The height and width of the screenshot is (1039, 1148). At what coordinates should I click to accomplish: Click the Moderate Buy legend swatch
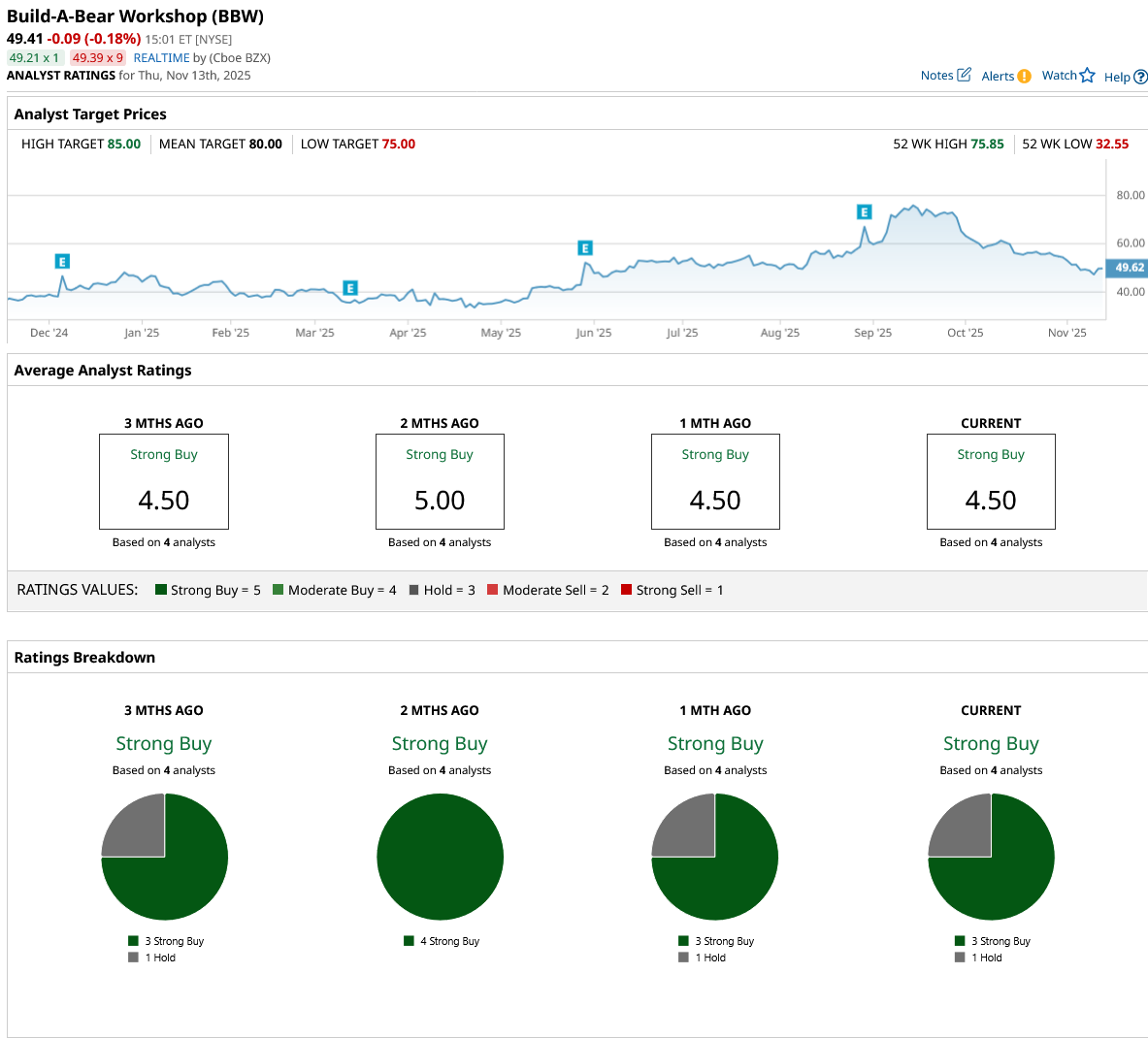[279, 590]
